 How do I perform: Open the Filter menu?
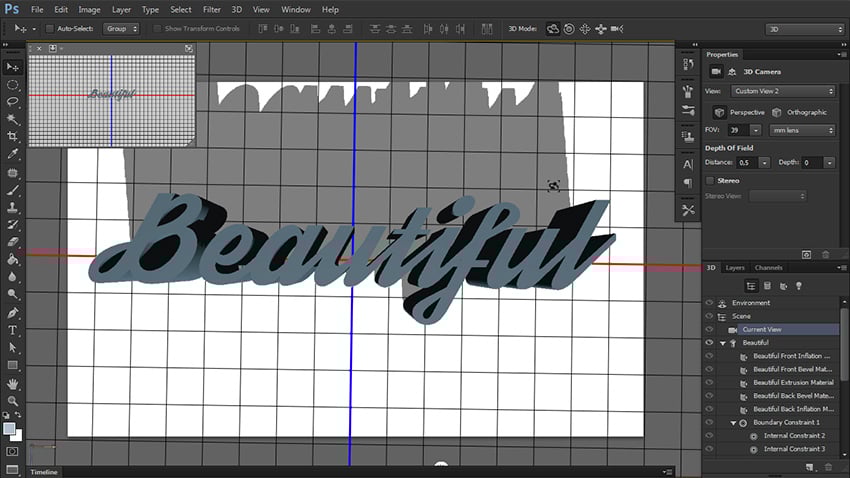(211, 9)
